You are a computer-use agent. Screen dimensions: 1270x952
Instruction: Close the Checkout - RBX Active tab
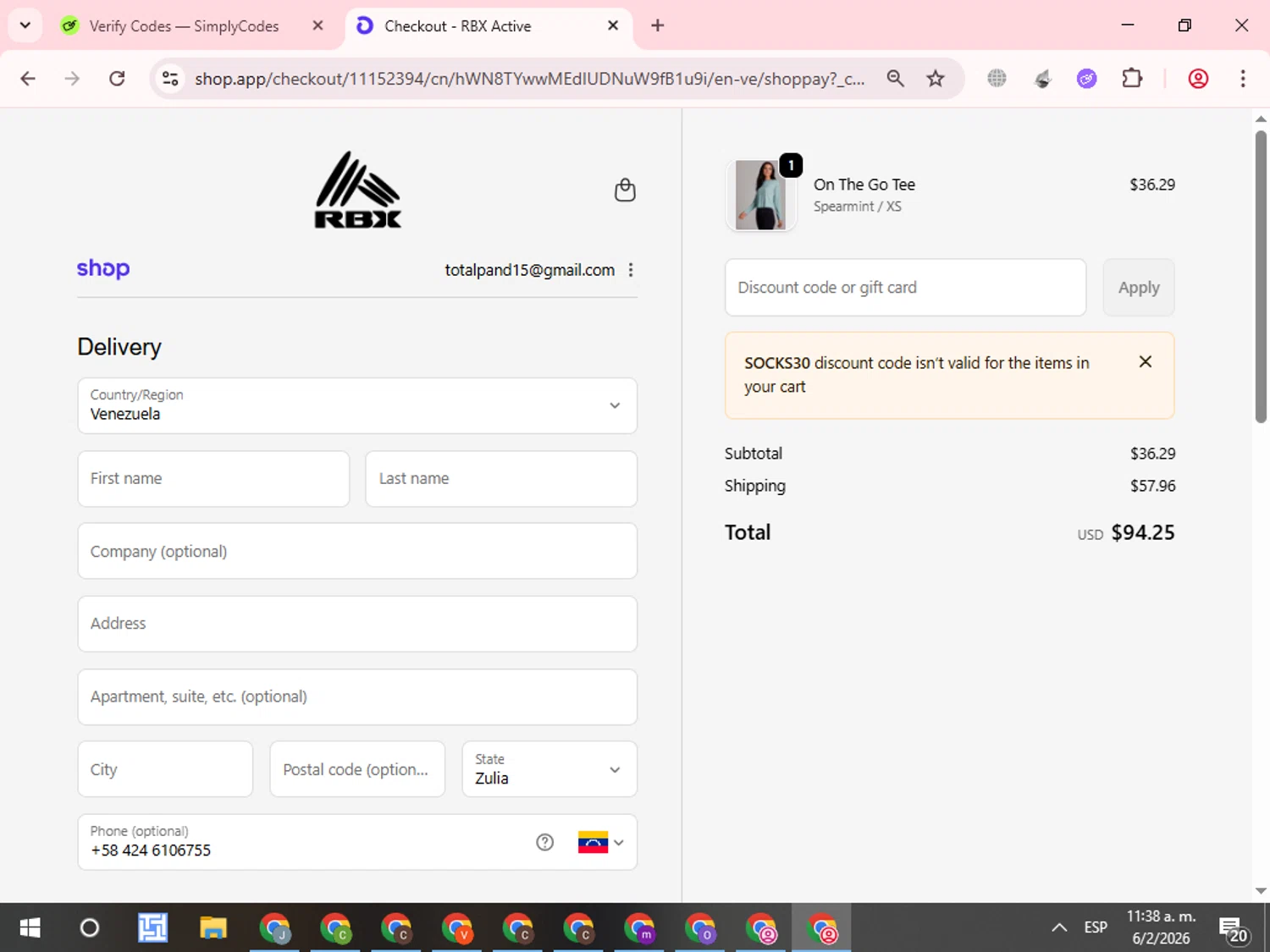click(x=613, y=25)
